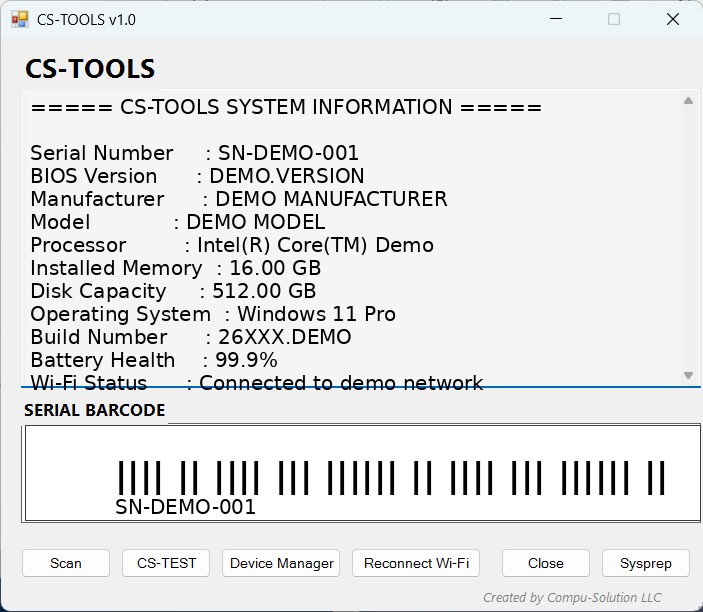Launch CS-TEST
Image resolution: width=703 pixels, height=612 pixels.
pyautogui.click(x=166, y=563)
